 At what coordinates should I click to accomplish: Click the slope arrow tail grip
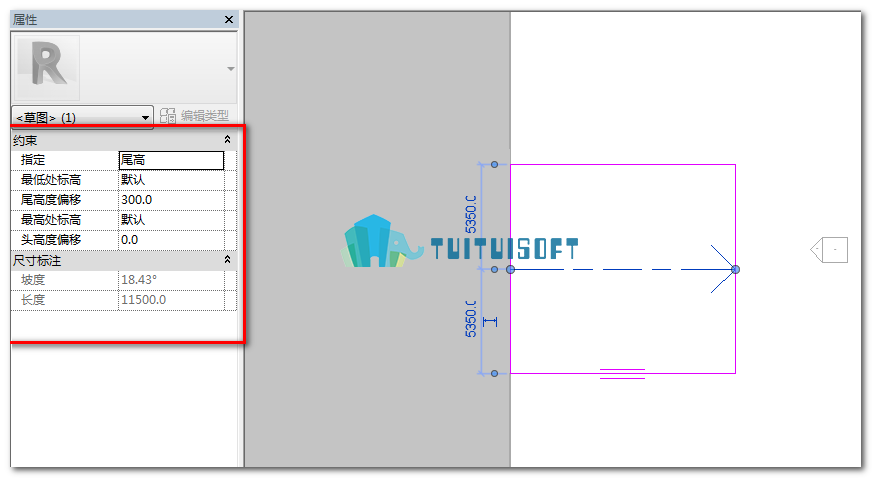[x=510, y=270]
